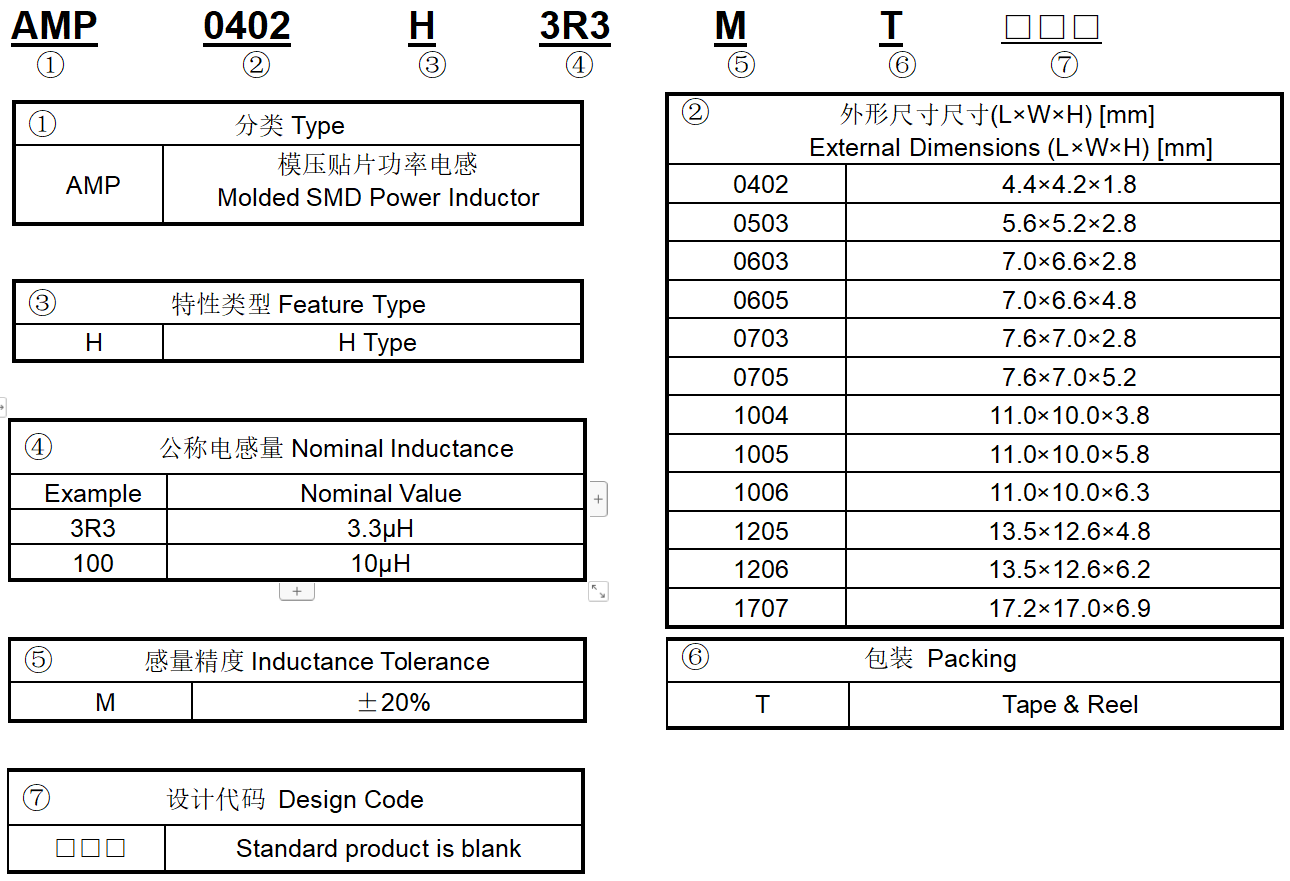Click the '100' example code cell
Image resolution: width=1290 pixels, height=881 pixels.
[90, 563]
